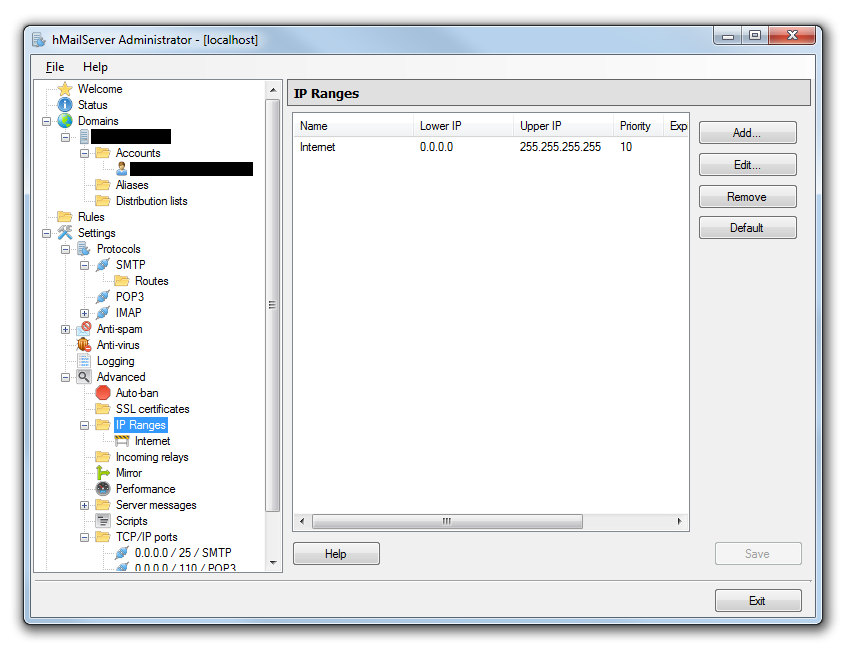847x651 pixels.
Task: Expand the Server messages node
Action: coord(85,505)
